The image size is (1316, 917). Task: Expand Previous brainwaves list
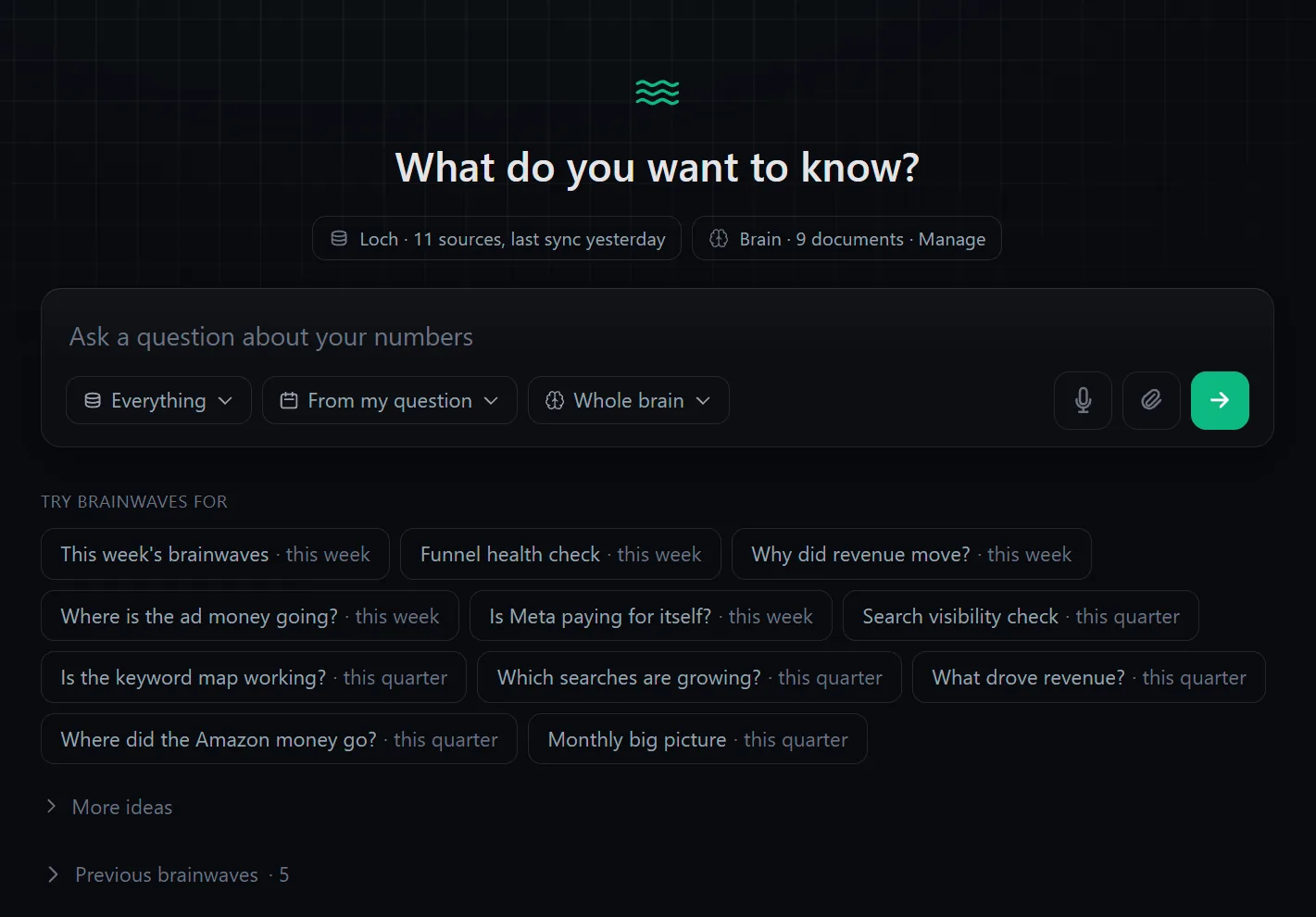tap(168, 874)
